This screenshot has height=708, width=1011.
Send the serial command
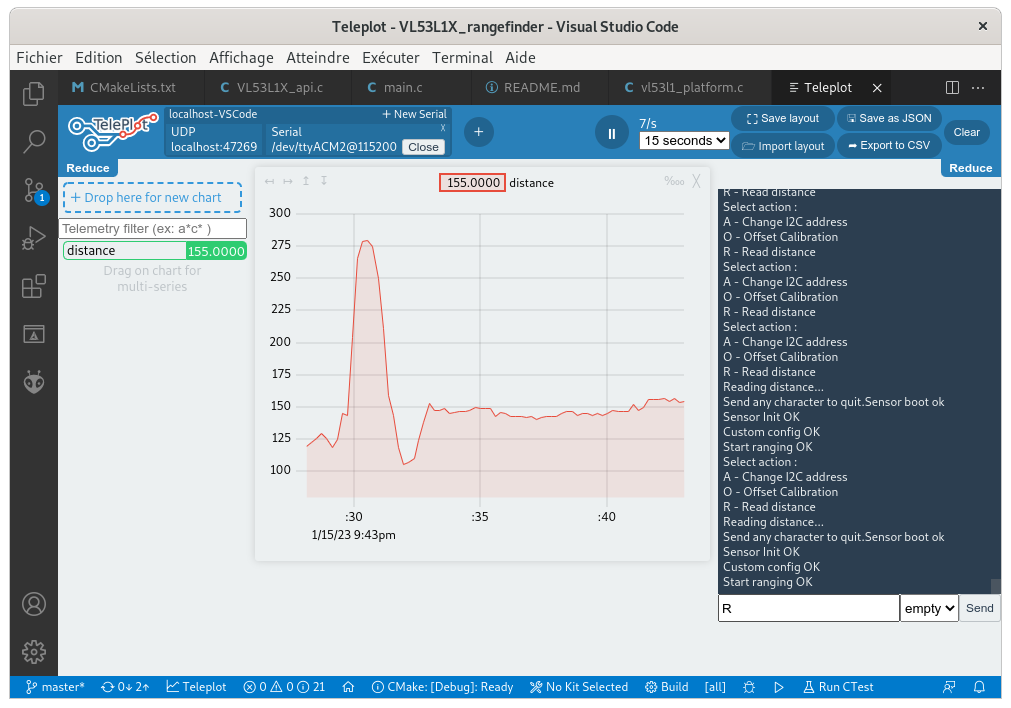click(x=979, y=608)
